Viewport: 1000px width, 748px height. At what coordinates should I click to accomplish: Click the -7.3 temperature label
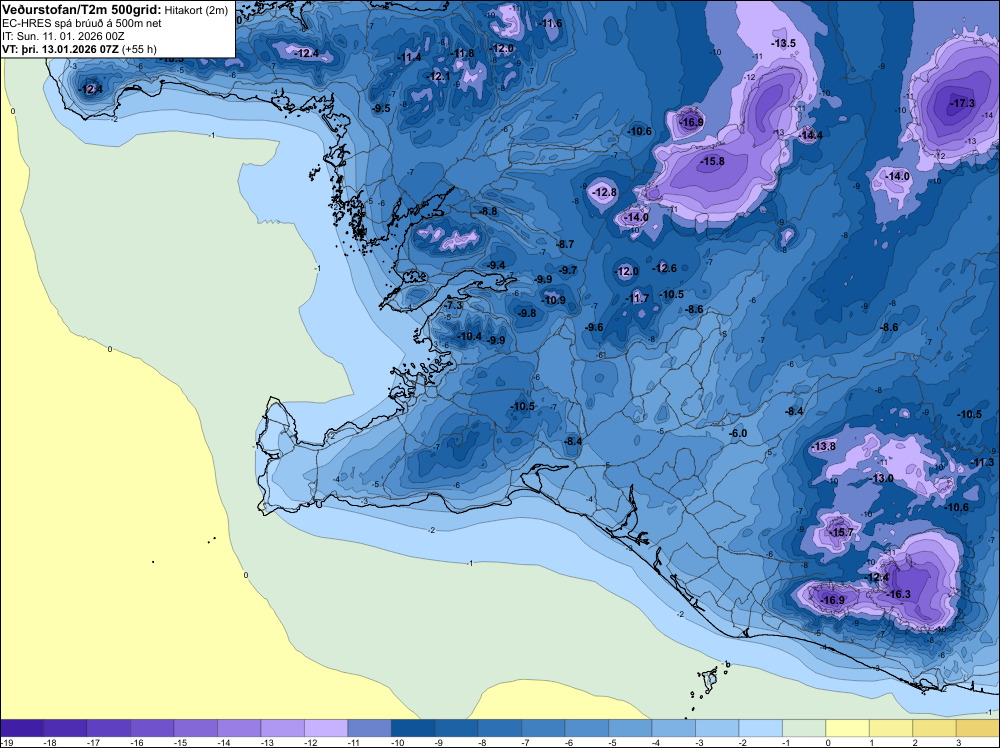(453, 305)
